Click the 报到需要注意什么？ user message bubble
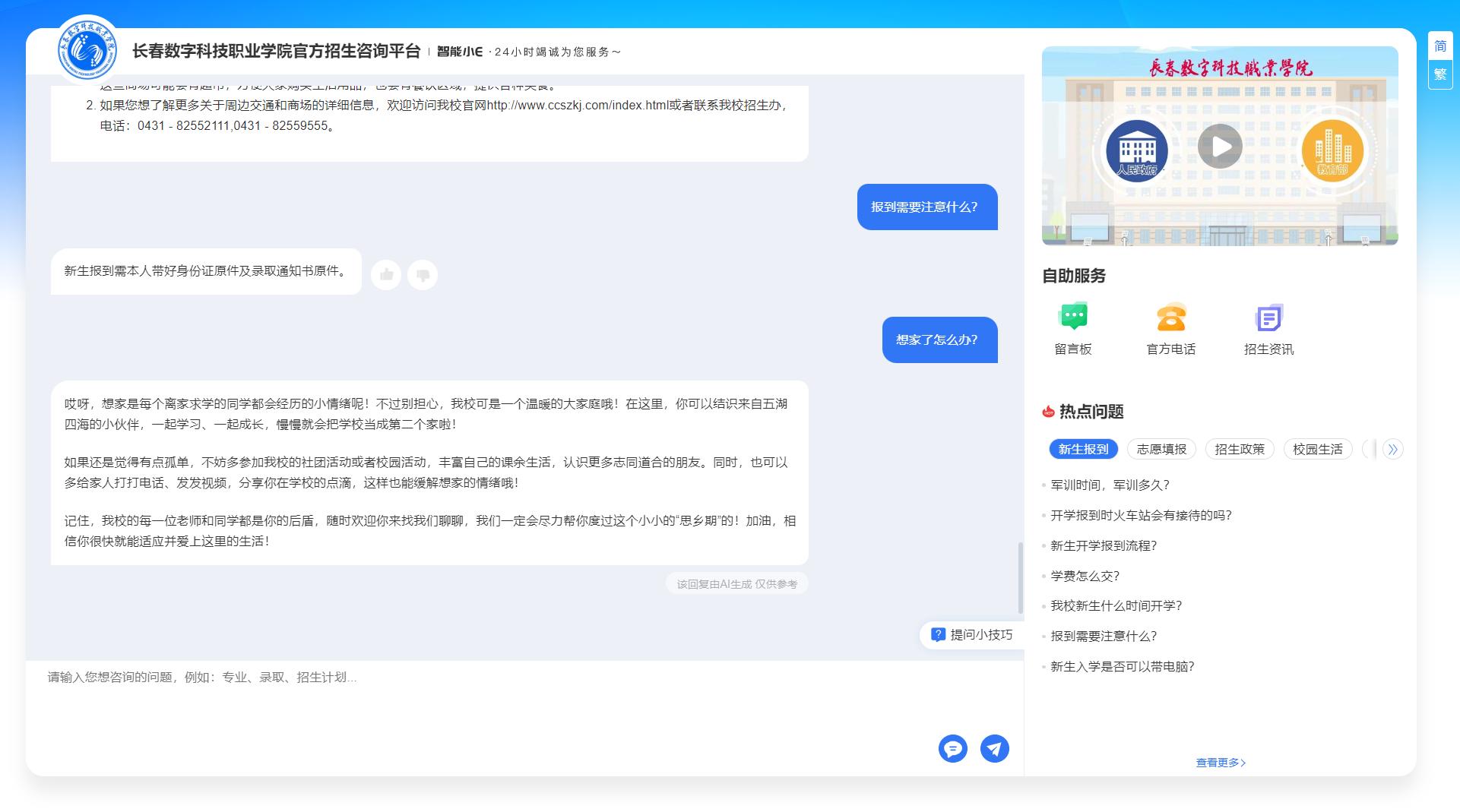The height and width of the screenshot is (812, 1460). 927,207
